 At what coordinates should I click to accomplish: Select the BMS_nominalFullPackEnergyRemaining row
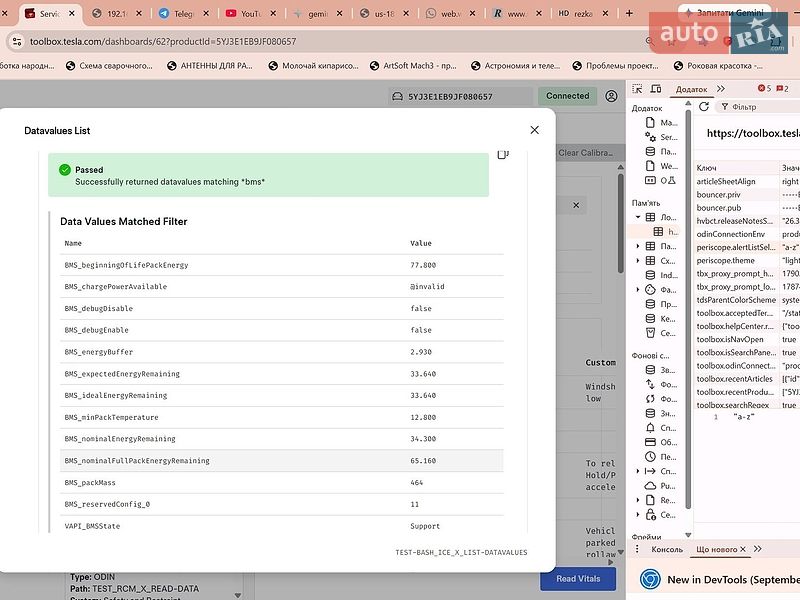tap(282, 461)
